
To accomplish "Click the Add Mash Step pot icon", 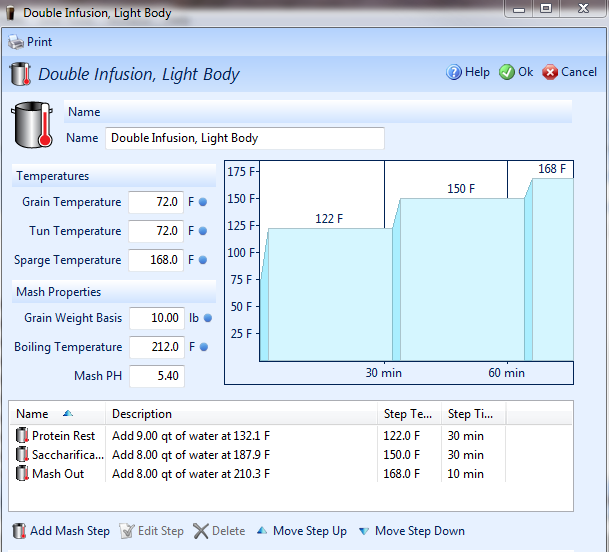I will coord(19,531).
